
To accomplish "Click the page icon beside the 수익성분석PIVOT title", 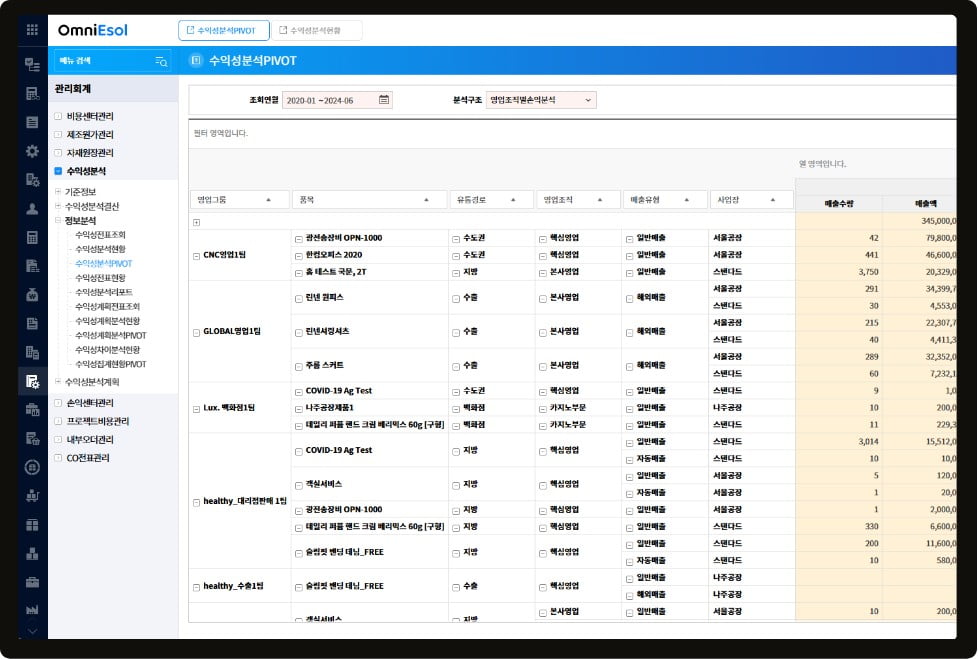I will click(x=196, y=60).
